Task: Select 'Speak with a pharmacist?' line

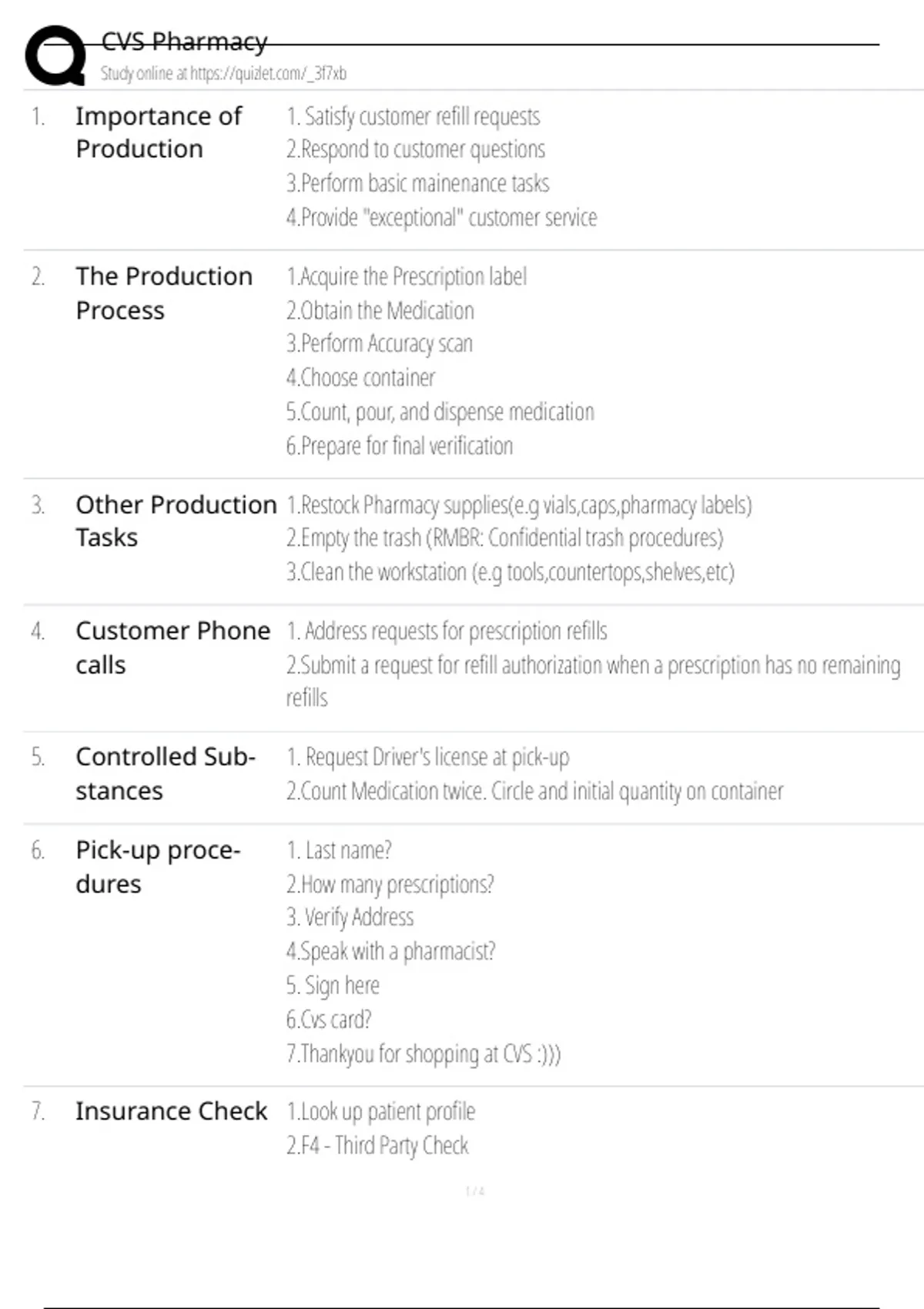Action: (x=390, y=952)
